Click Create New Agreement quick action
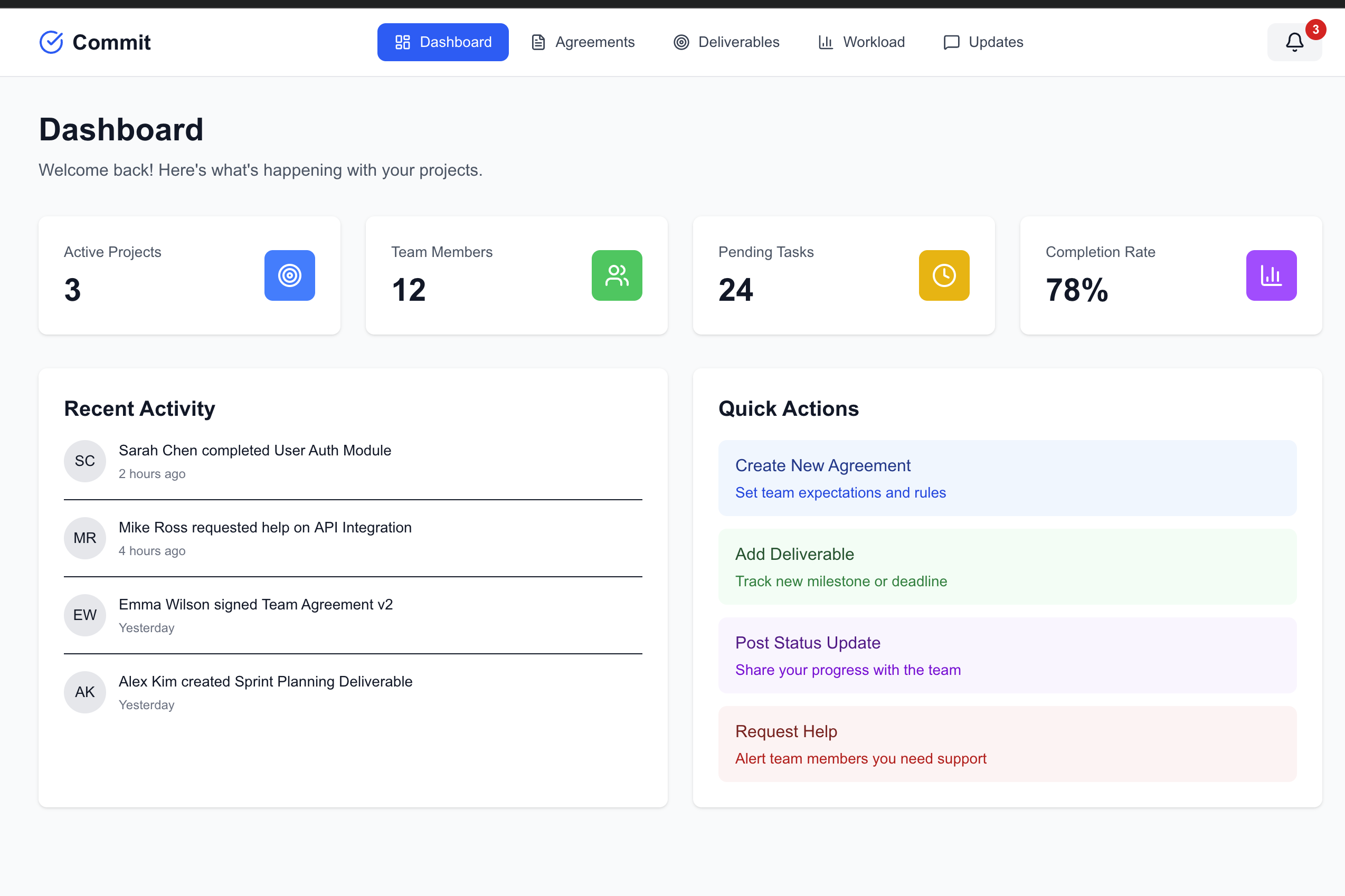Screen dimensions: 1345x896 (1007, 478)
